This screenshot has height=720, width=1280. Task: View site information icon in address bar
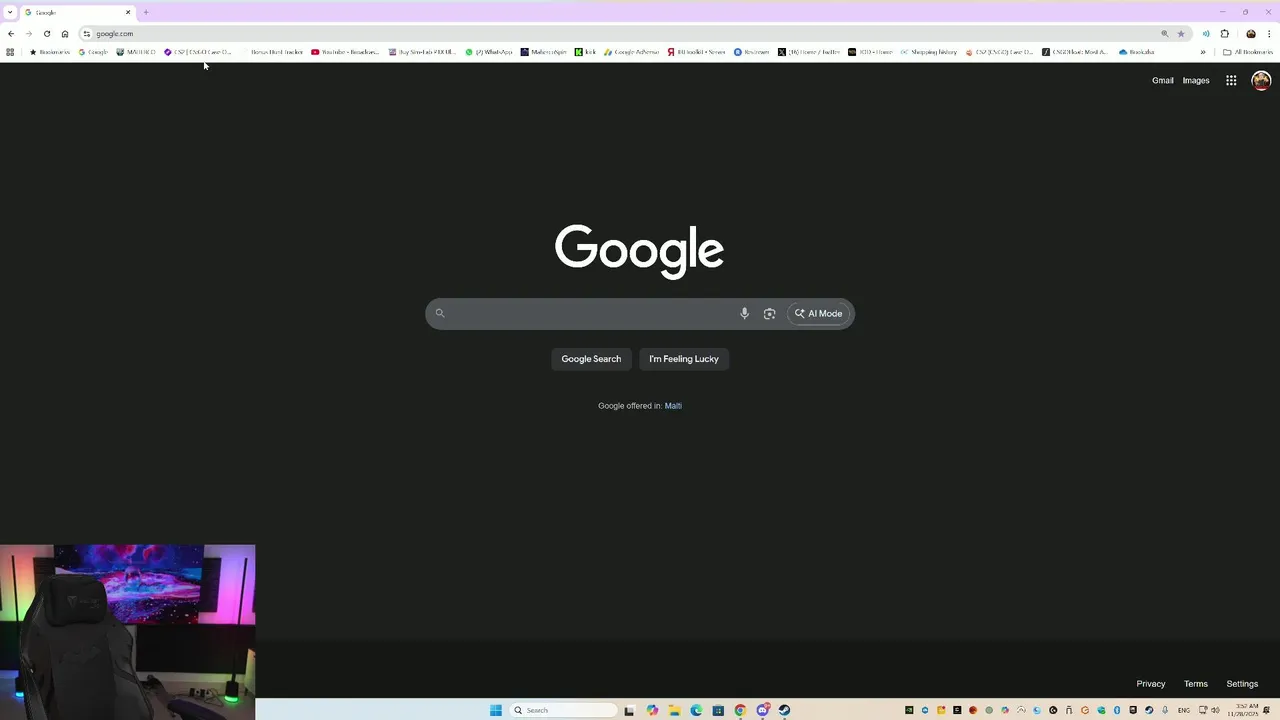coord(87,33)
